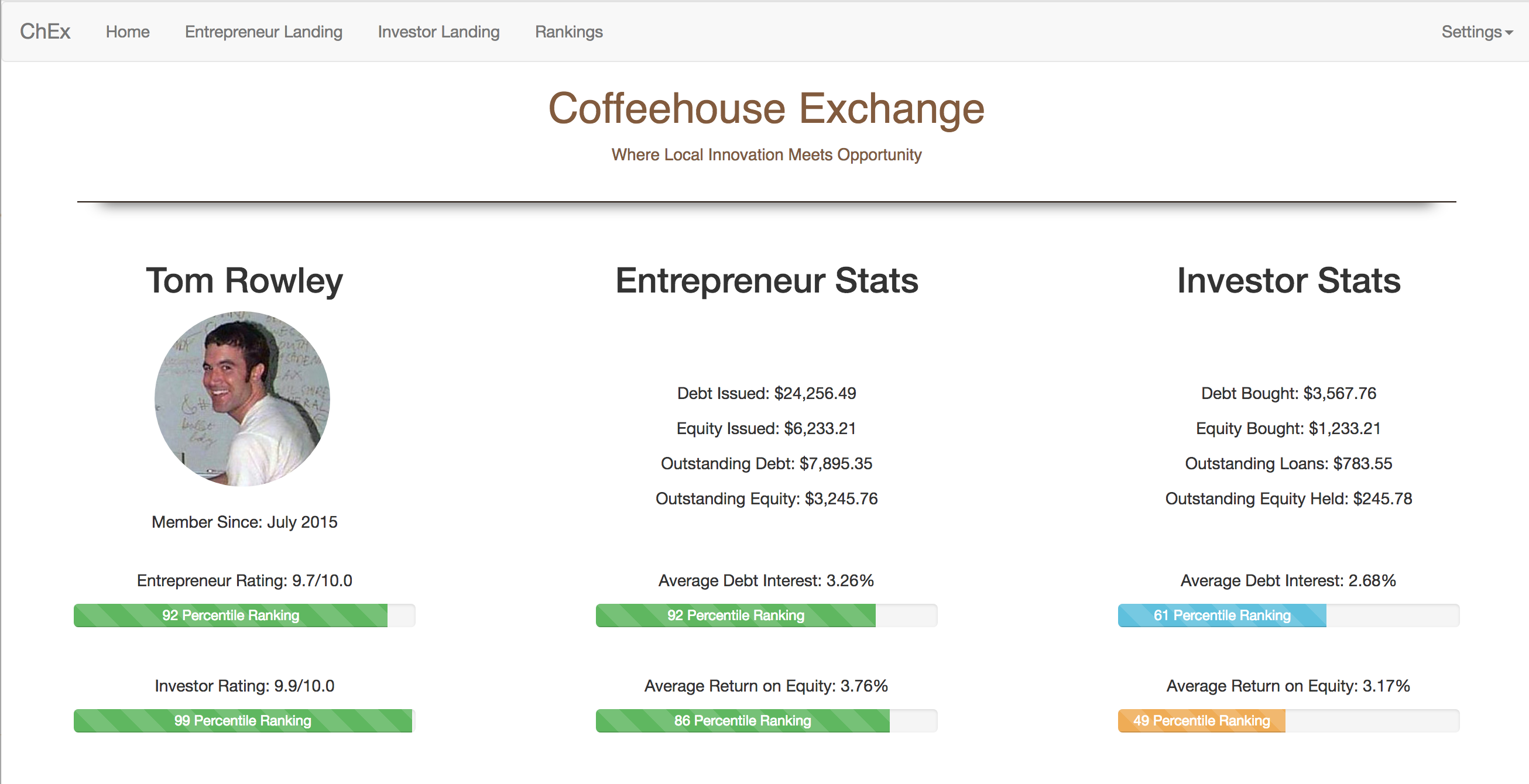Navigate to the Rankings page
Viewport: 1529px width, 784px height.
568,32
